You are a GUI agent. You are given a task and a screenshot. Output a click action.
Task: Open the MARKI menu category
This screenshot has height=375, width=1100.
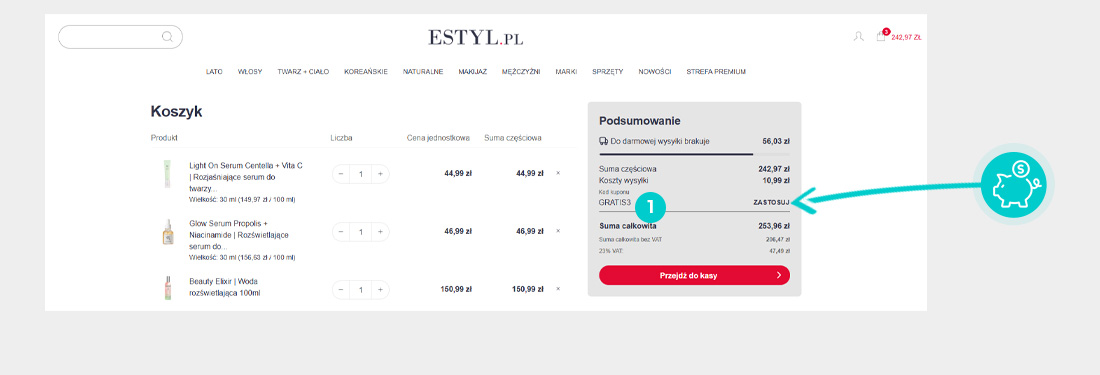(566, 71)
